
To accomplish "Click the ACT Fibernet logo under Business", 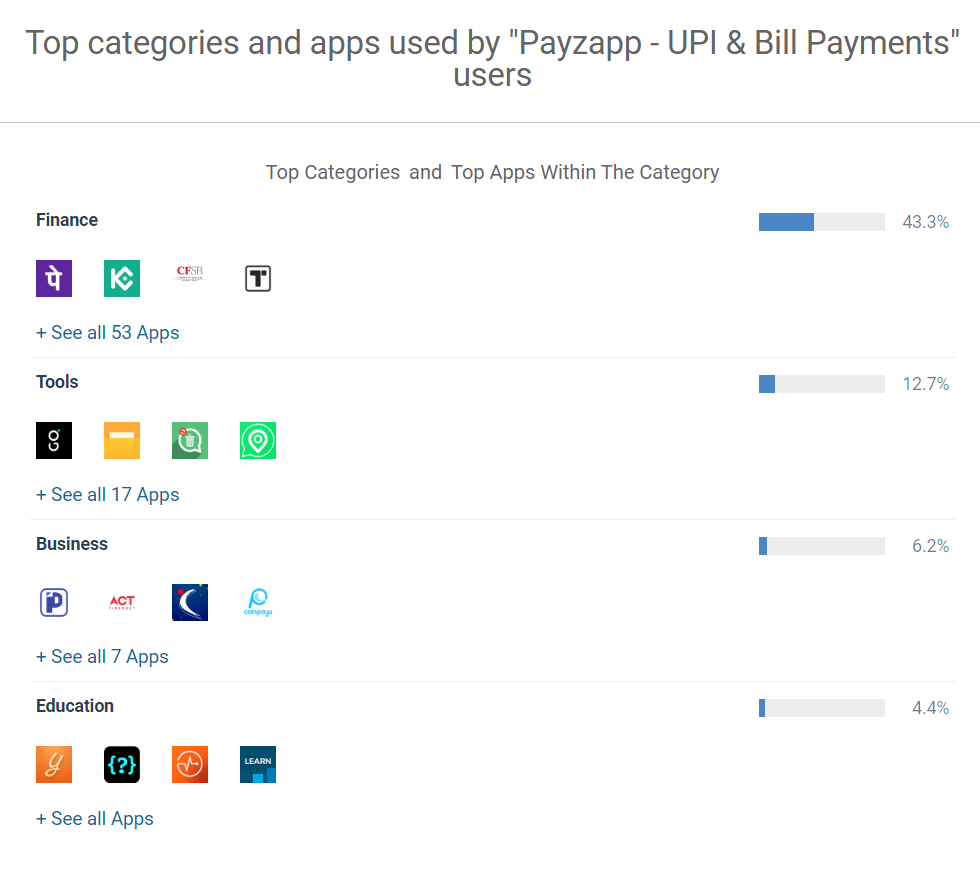I will [x=121, y=602].
